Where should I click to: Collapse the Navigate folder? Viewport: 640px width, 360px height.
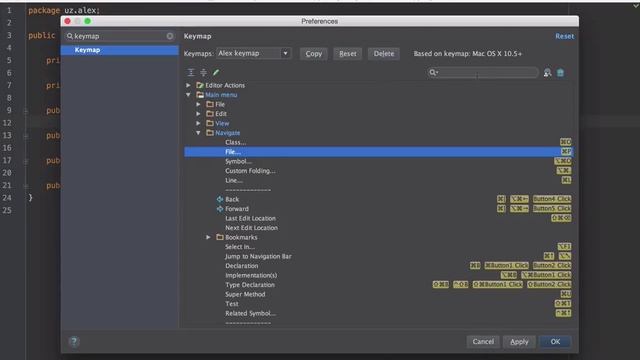[198, 133]
